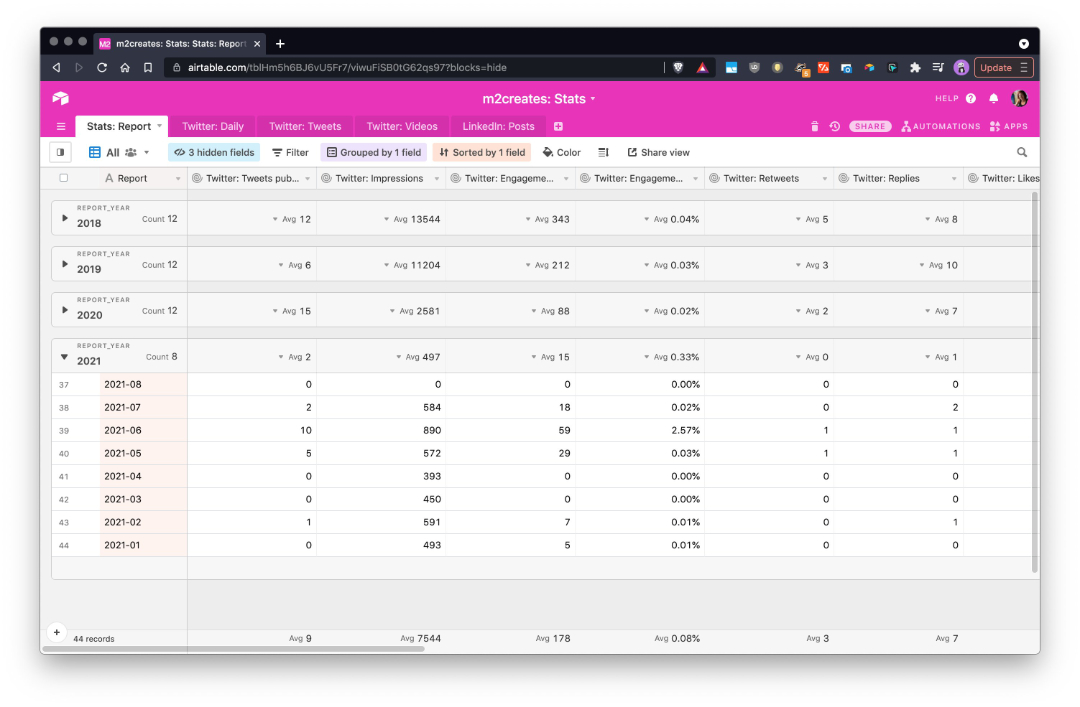Open the Twitter: Retweets column menu
Viewport: 1080px width, 707px height.
point(824,178)
